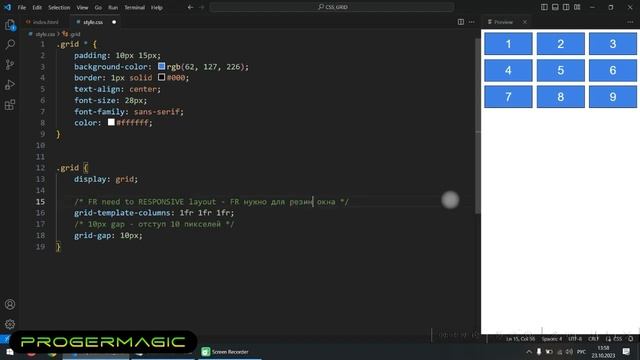
Task: Open the View menu
Action: [82, 7]
